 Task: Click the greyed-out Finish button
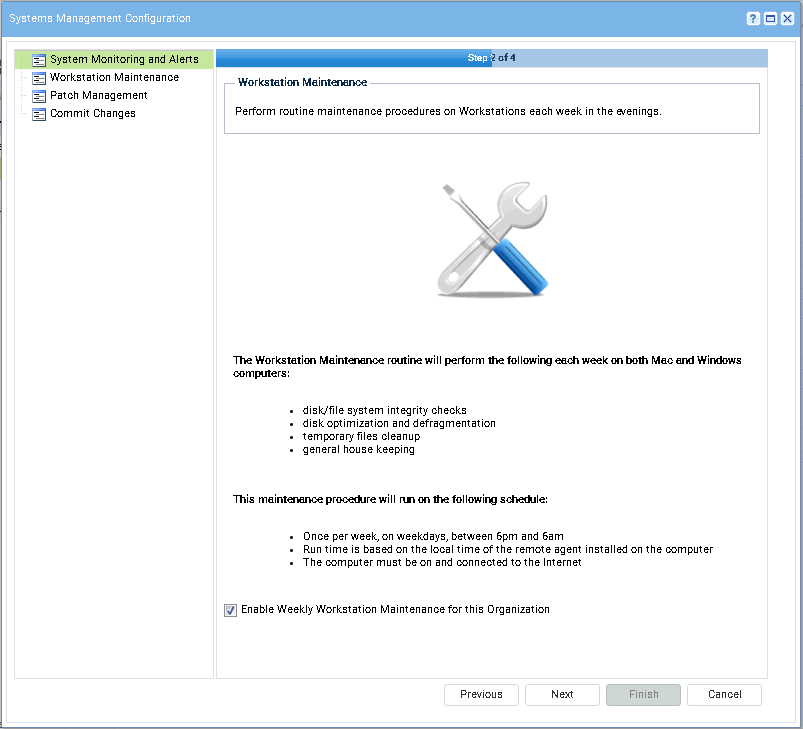click(643, 694)
